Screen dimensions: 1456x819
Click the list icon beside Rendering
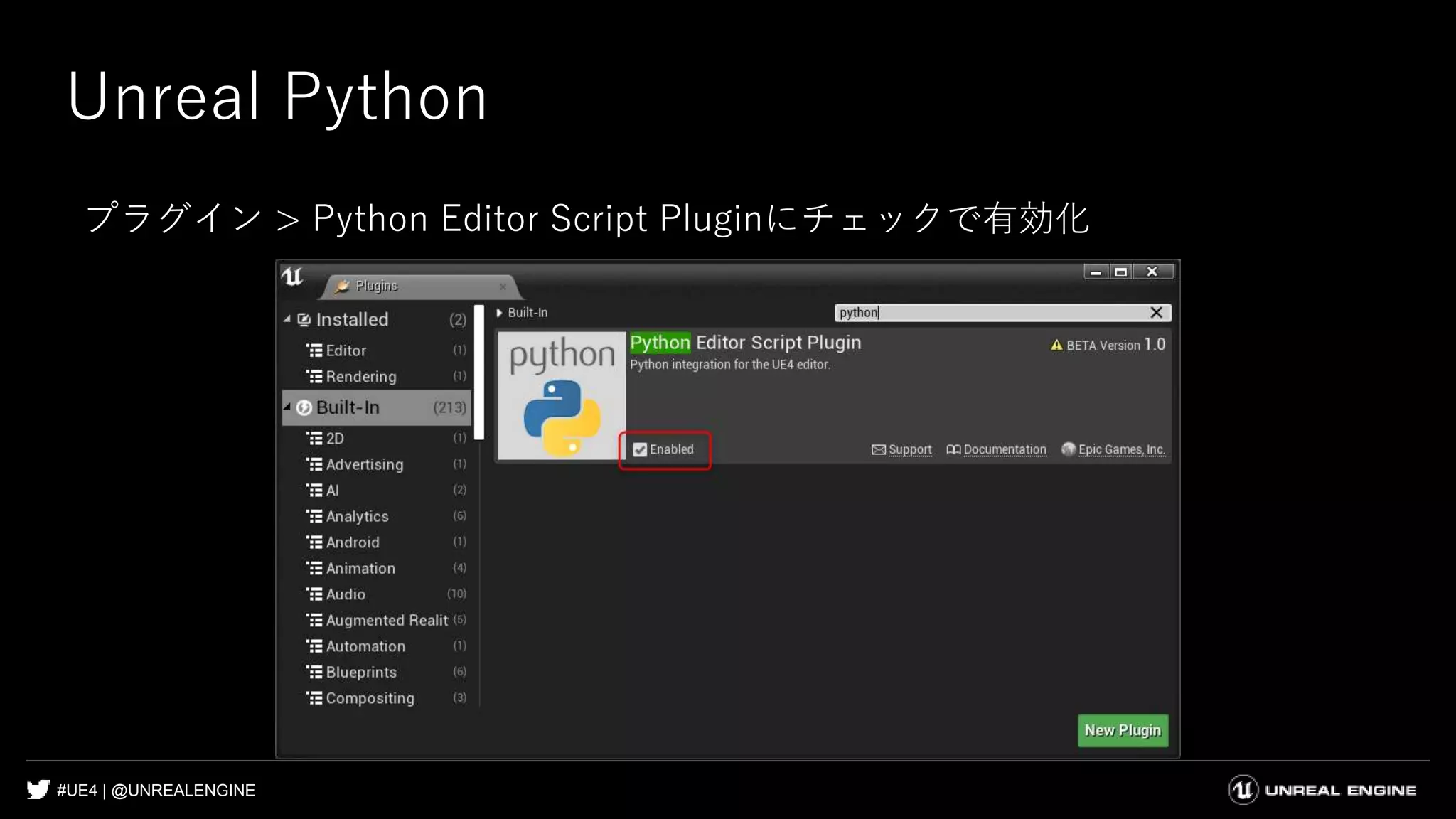point(314,376)
